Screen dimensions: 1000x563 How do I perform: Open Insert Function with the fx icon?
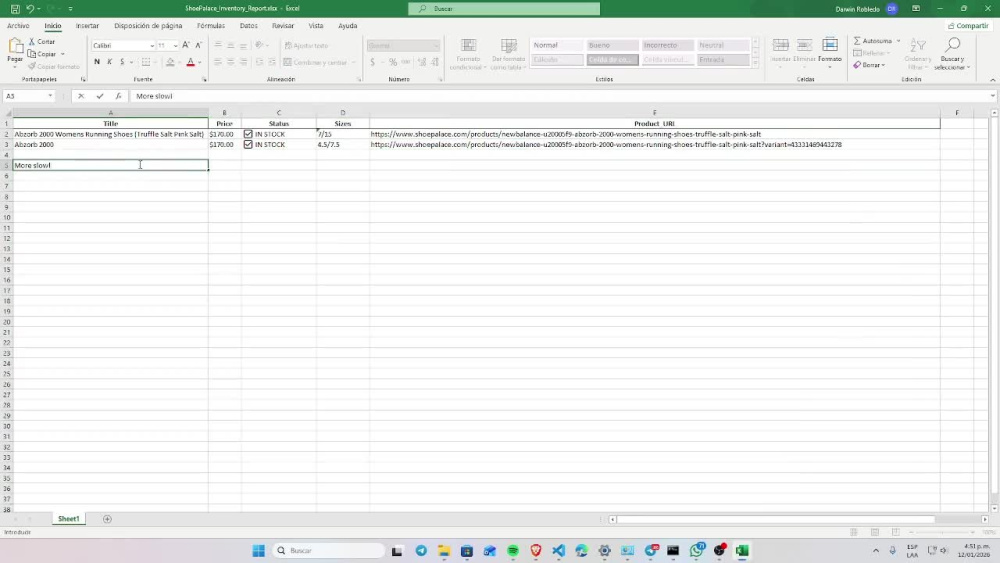click(x=118, y=96)
